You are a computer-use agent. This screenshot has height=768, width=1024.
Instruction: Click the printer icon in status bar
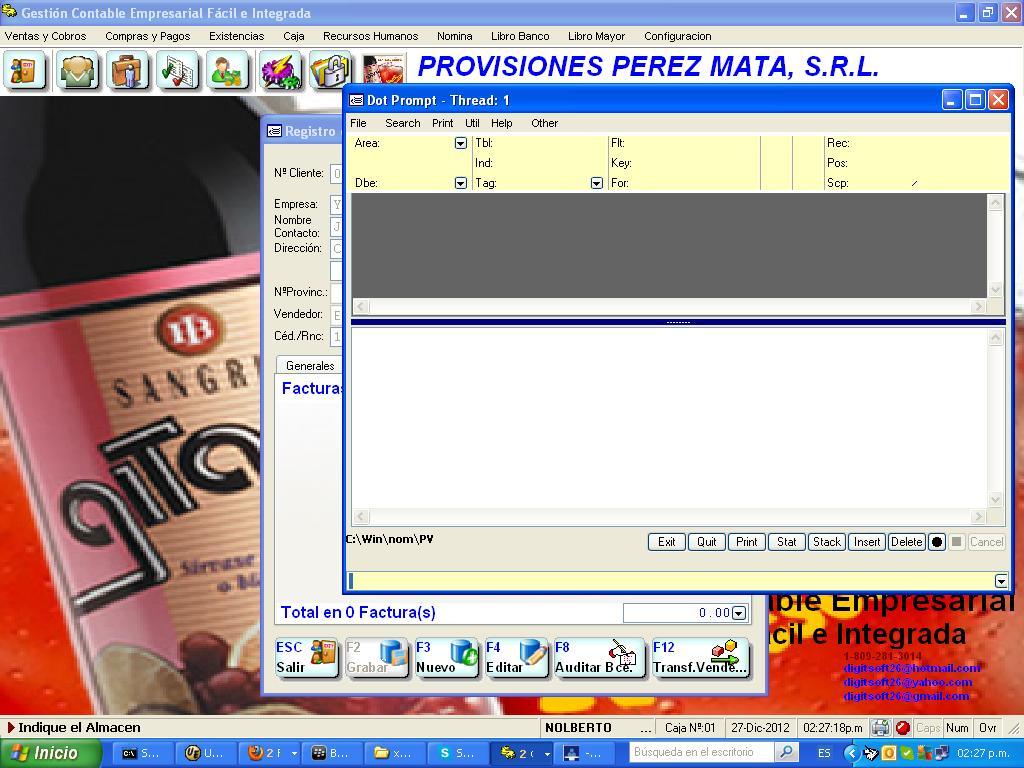pyautogui.click(x=880, y=728)
